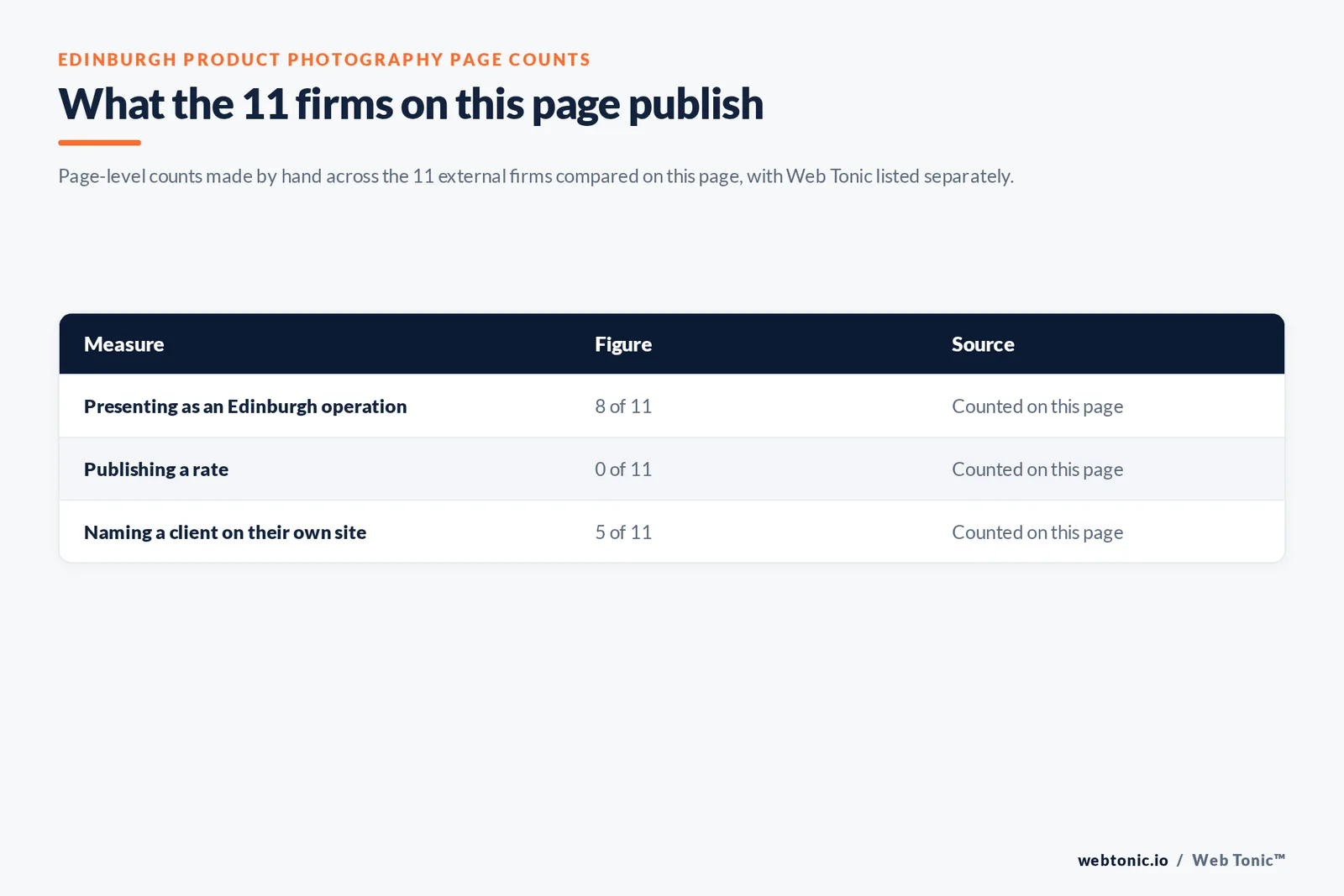Viewport: 1344px width, 896px height.
Task: Click the 'Web Tonic™' footer text
Action: click(x=1239, y=860)
